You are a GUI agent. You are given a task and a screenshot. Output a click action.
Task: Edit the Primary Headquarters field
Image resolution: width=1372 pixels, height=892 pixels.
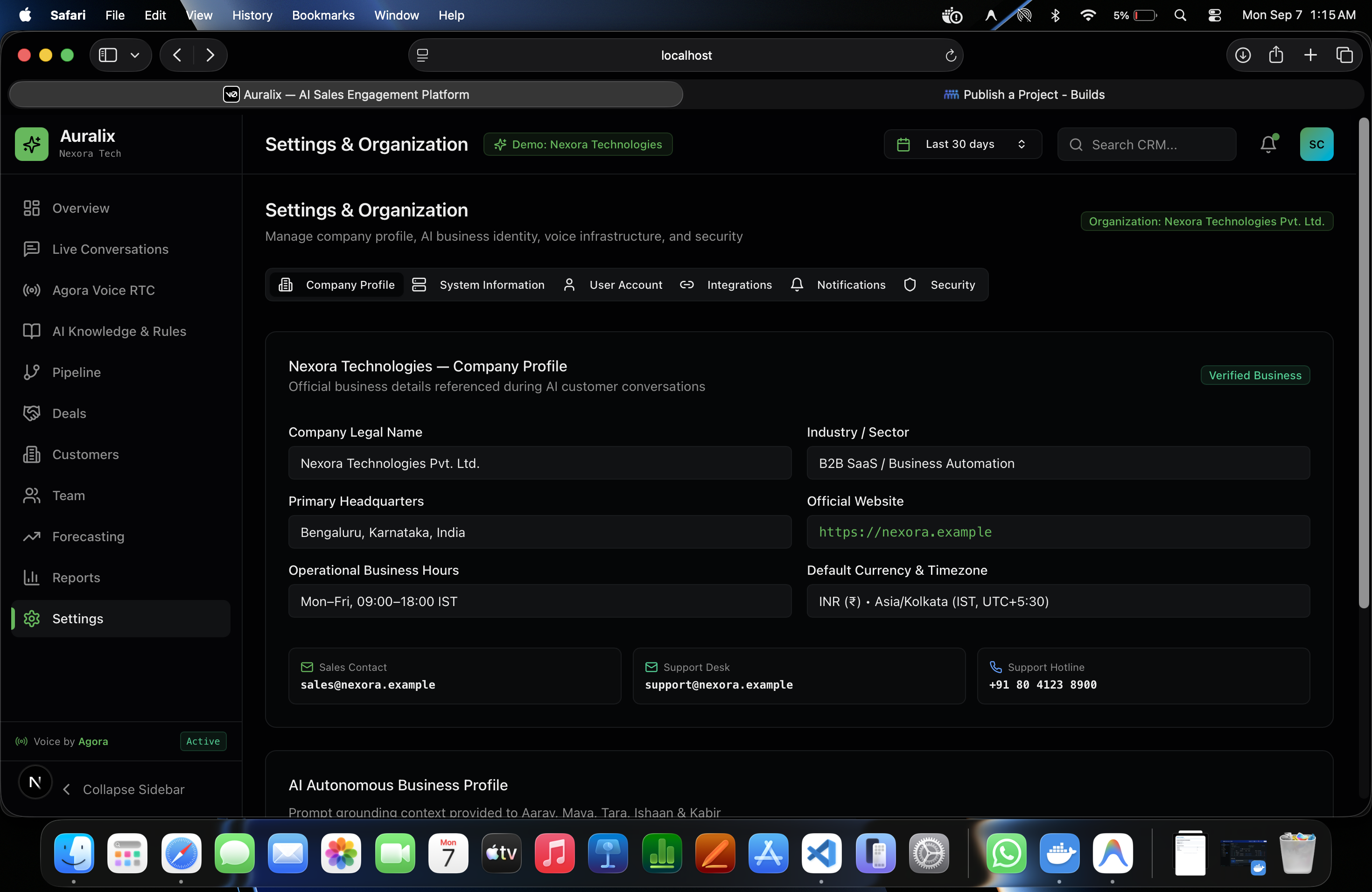(539, 532)
